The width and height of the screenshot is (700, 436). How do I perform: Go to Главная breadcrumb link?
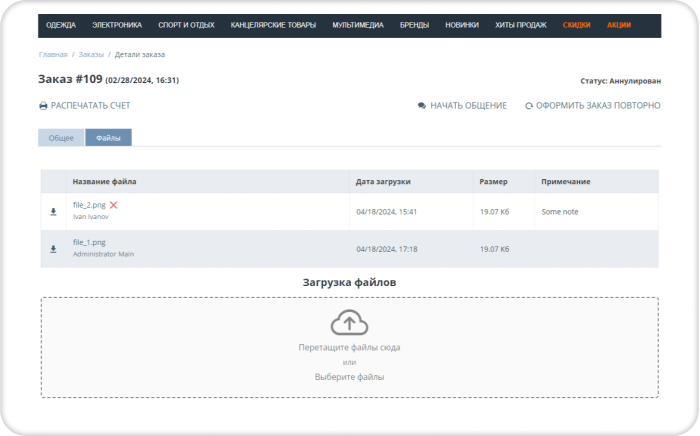(x=53, y=54)
